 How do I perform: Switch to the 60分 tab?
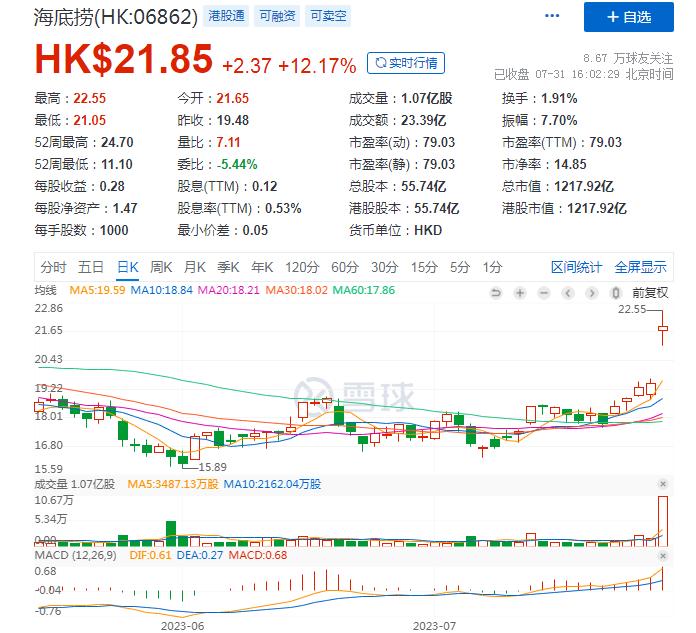click(x=345, y=267)
